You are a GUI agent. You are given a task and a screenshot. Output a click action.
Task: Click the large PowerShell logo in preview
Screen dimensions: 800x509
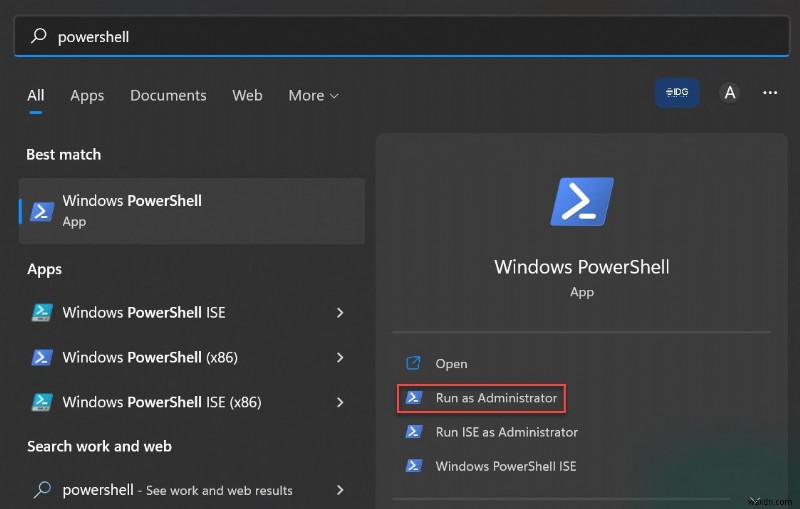click(582, 201)
